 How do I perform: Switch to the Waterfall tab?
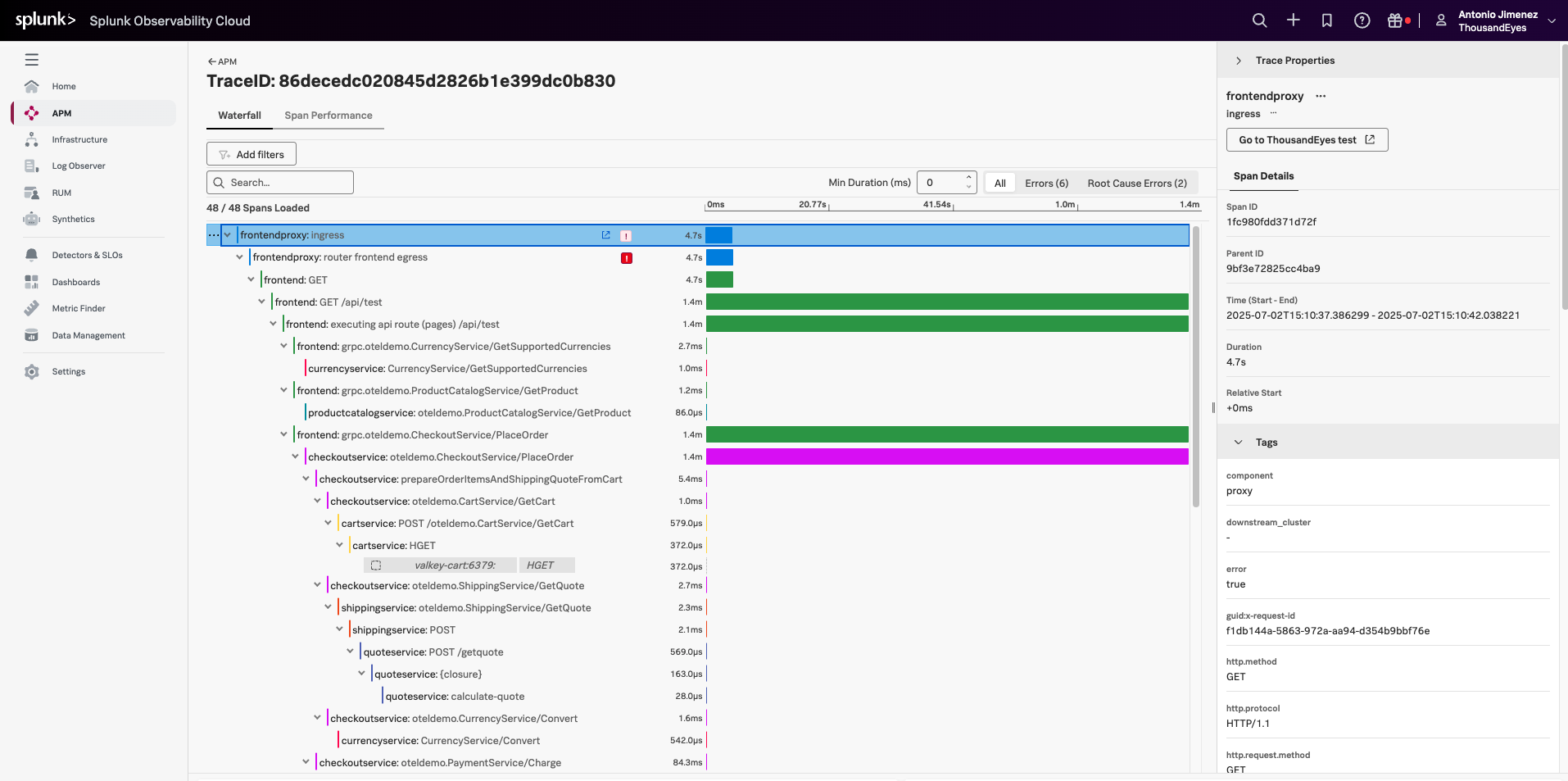[239, 116]
